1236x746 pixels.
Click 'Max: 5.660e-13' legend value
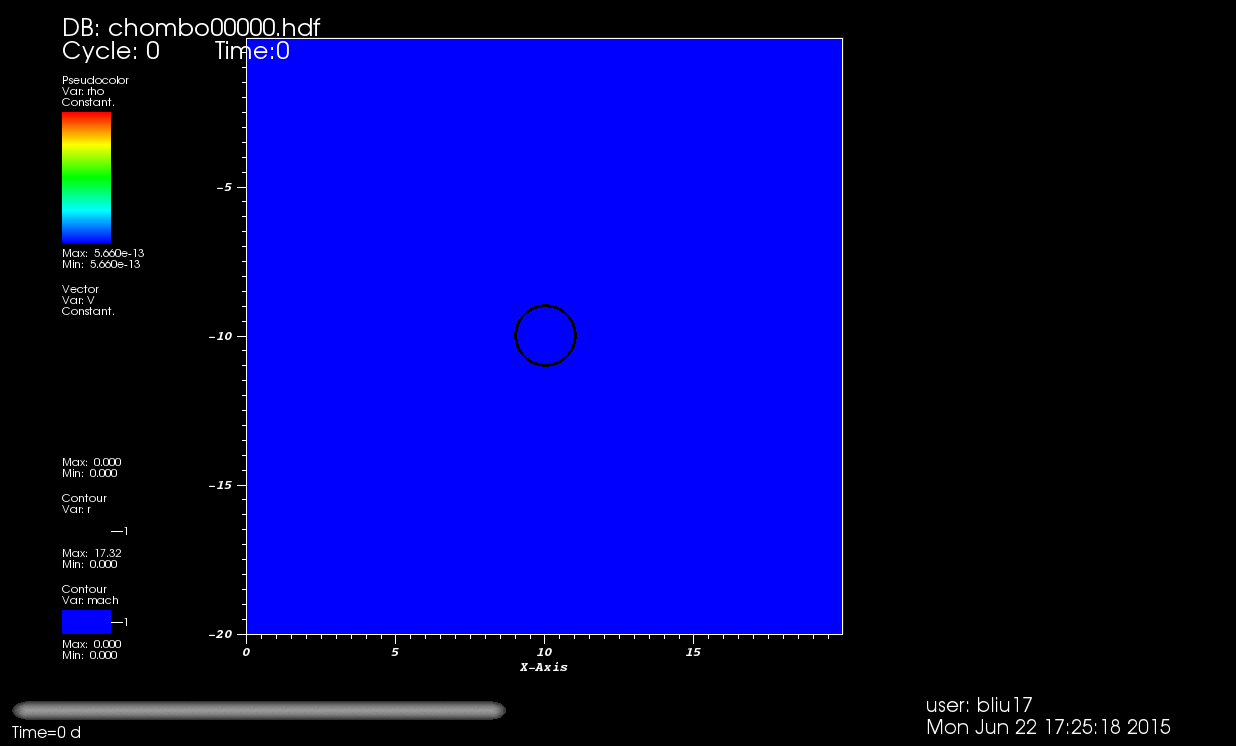pos(103,253)
